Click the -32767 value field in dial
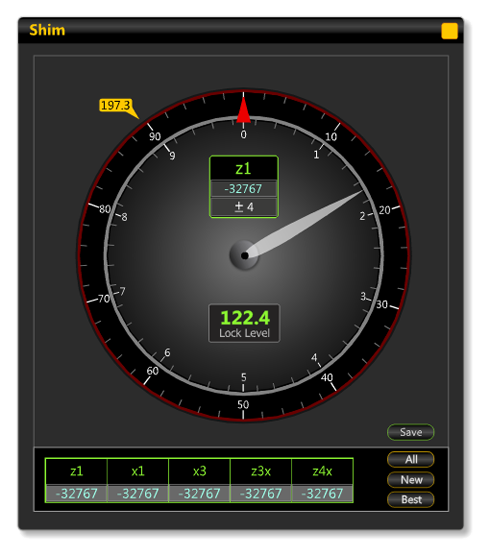This screenshot has height=555, width=490. coord(244,189)
